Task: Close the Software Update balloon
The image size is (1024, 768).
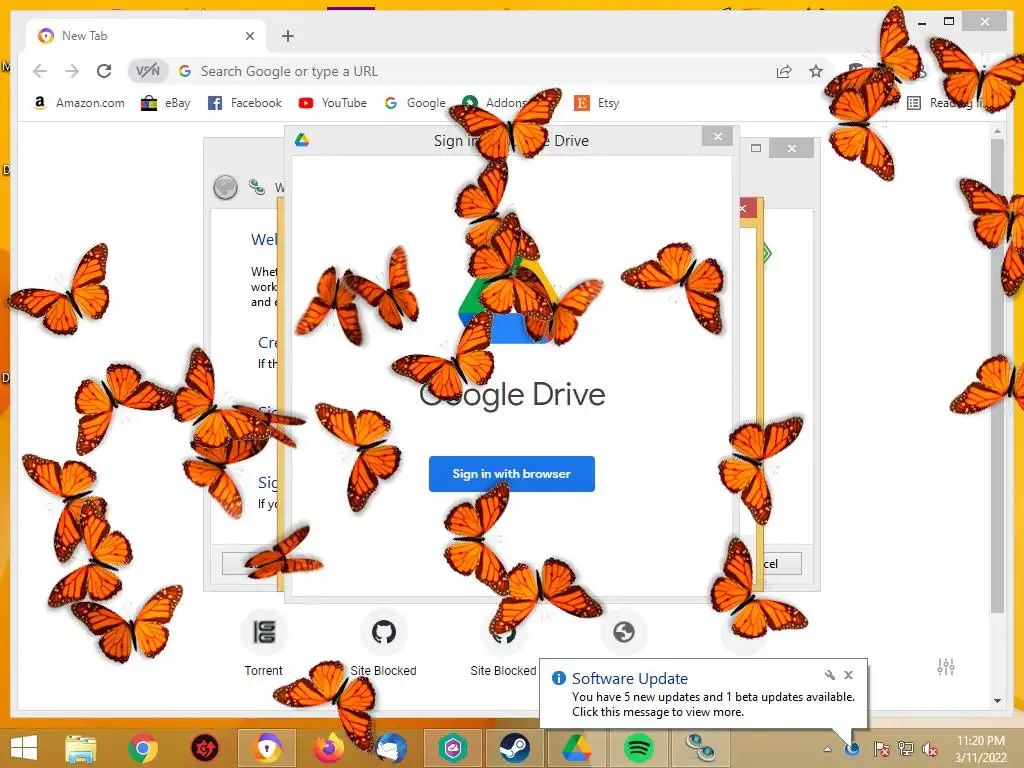Action: 848,675
